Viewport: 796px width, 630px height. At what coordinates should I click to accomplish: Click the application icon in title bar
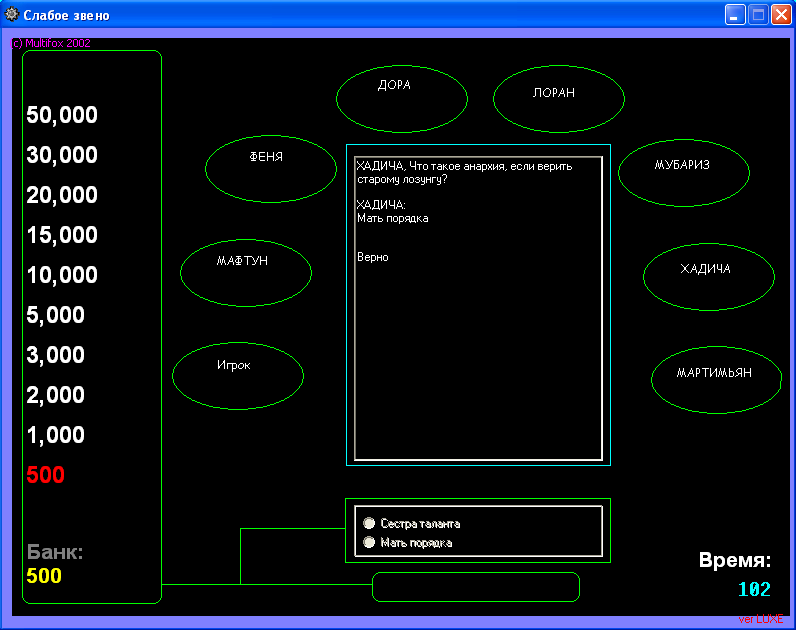[x=12, y=15]
